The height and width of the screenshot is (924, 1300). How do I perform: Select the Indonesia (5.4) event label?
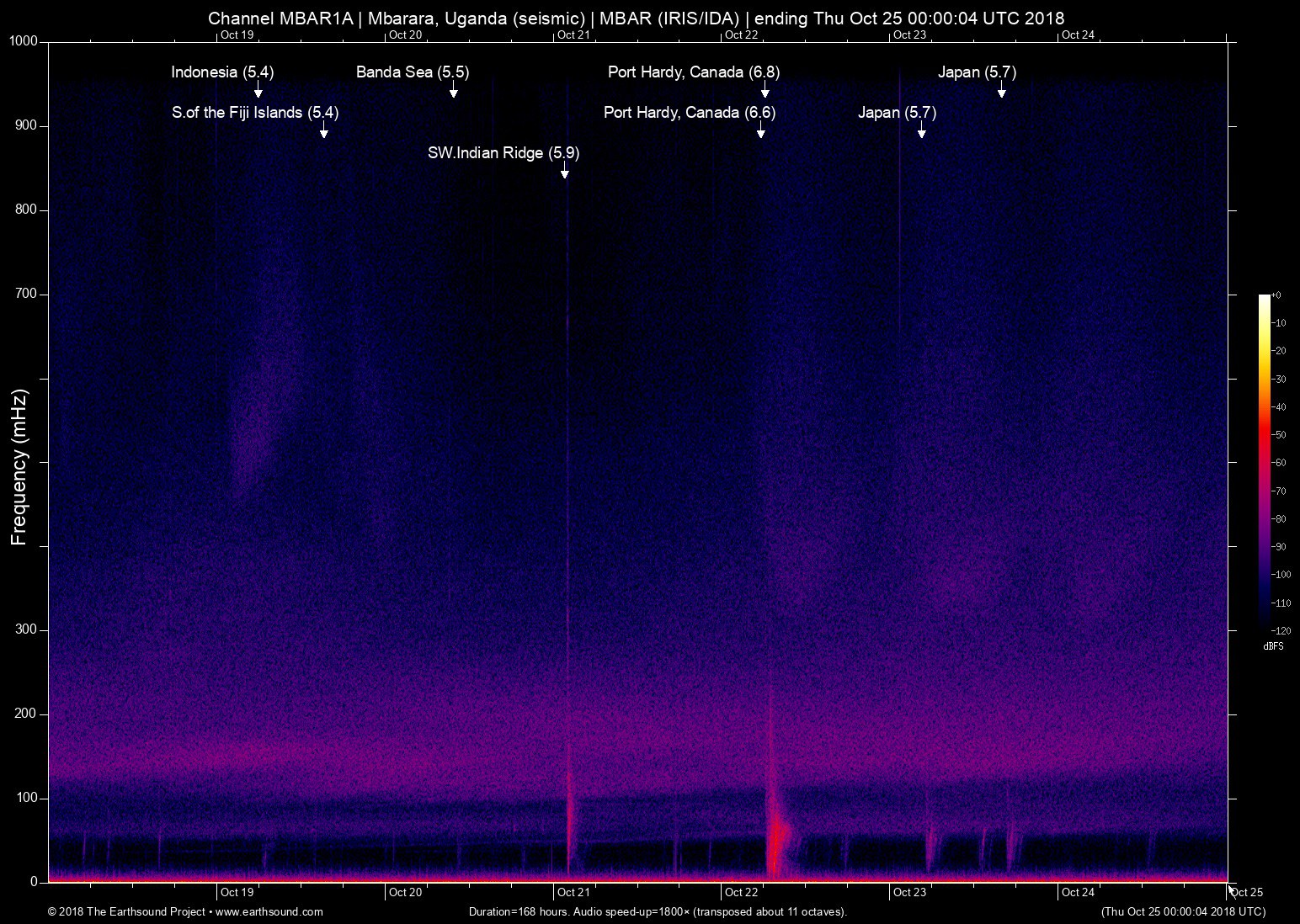222,72
